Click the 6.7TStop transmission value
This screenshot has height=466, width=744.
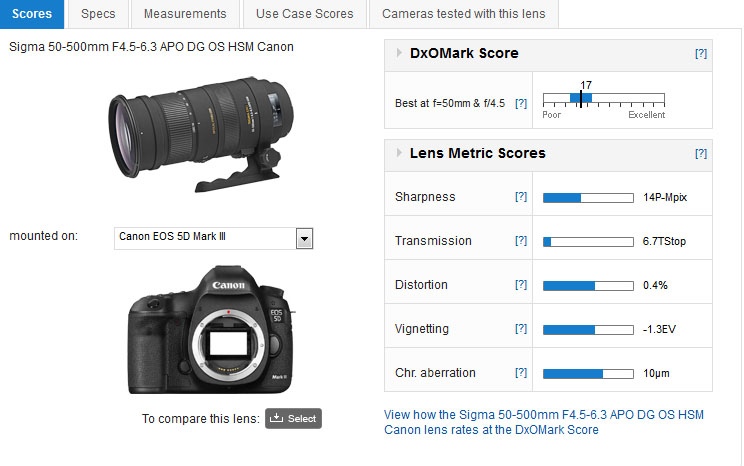[664, 242]
